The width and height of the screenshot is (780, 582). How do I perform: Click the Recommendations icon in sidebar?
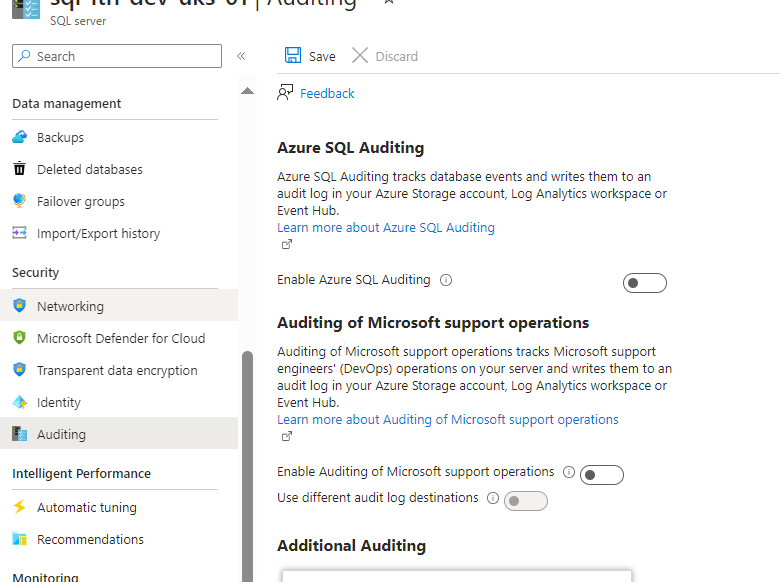19,539
